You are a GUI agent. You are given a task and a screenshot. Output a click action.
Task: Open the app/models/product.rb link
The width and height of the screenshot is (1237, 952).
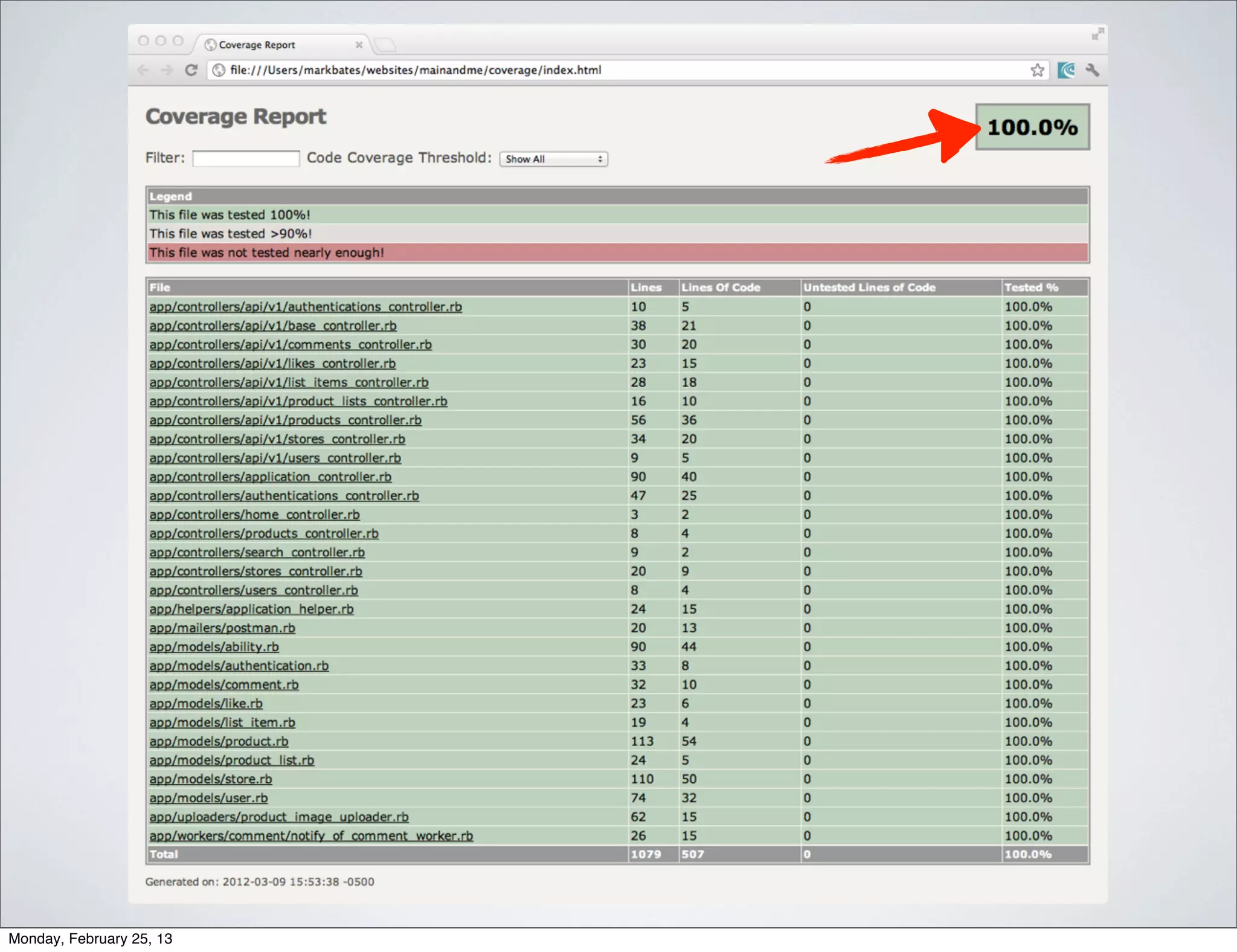click(219, 741)
